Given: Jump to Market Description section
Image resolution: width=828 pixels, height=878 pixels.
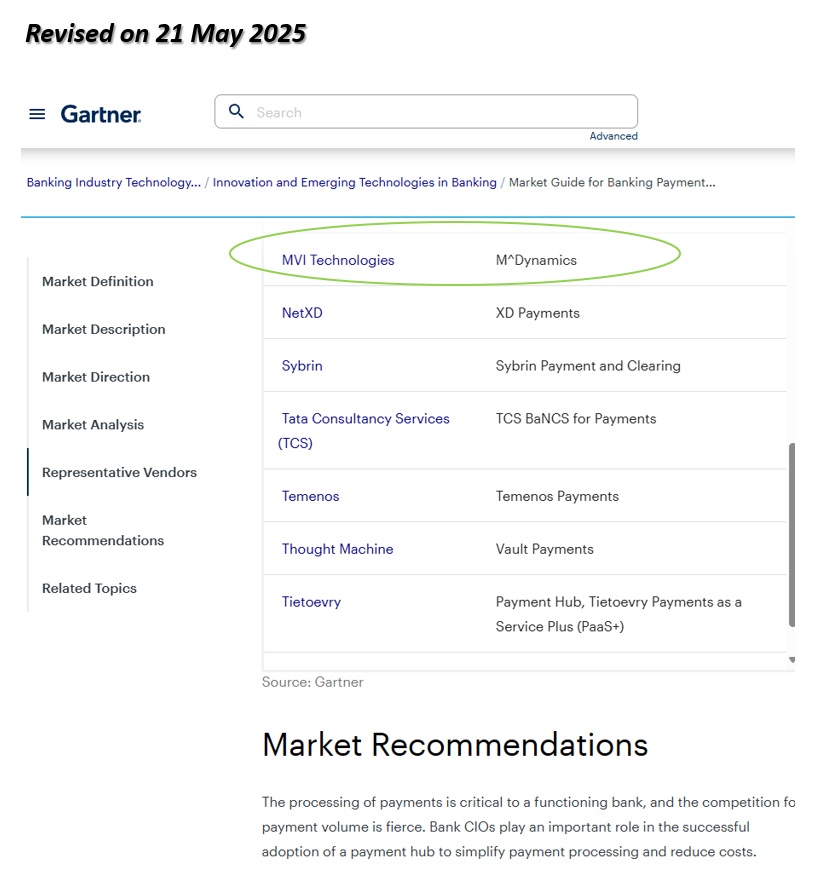Looking at the screenshot, I should [x=104, y=329].
